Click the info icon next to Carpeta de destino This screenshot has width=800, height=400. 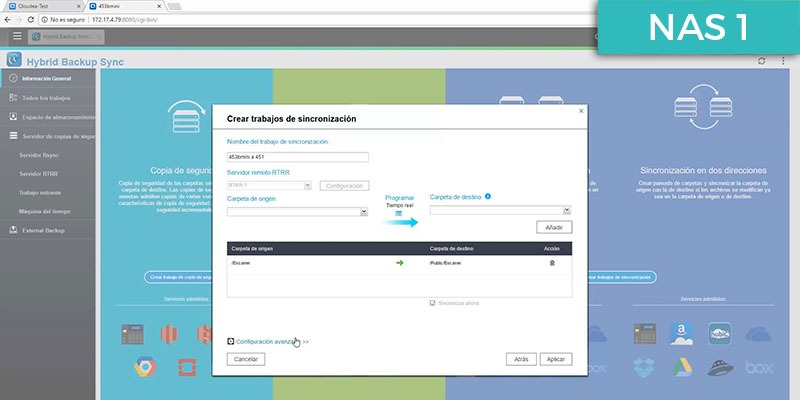[x=488, y=196]
